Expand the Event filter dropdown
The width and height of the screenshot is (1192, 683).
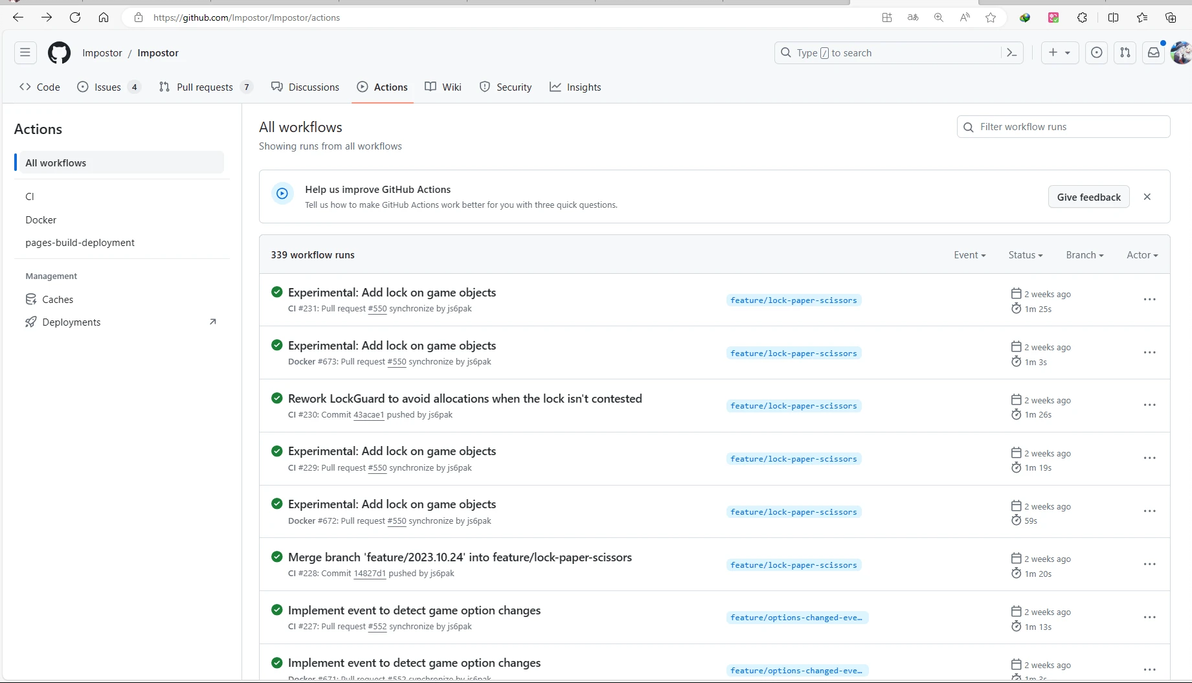[969, 255]
